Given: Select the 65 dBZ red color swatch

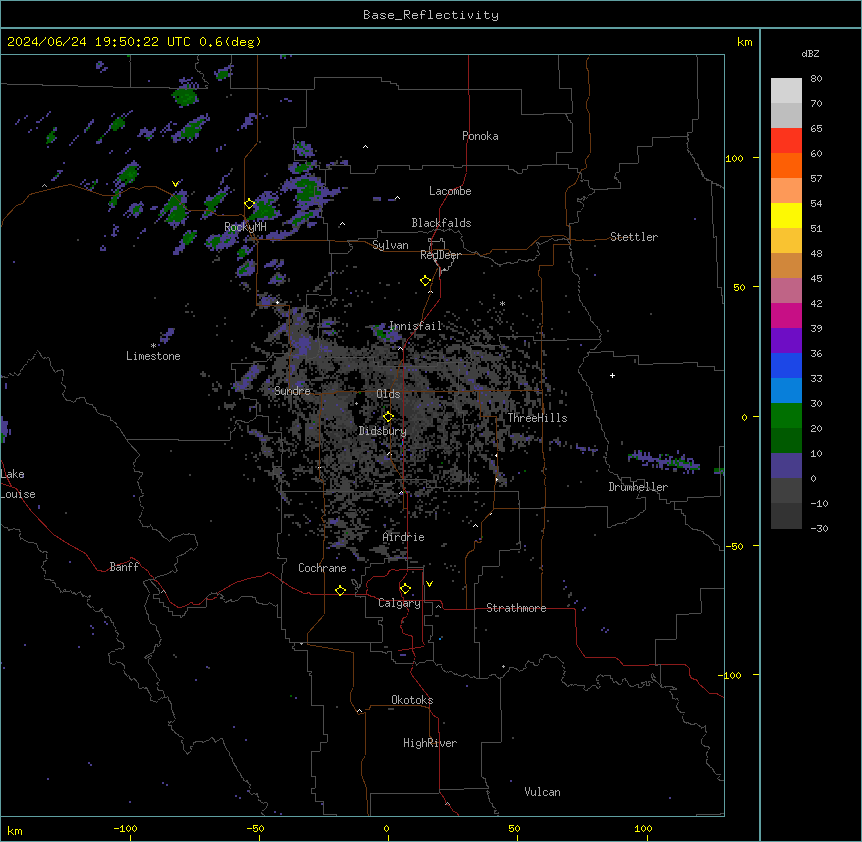Looking at the screenshot, I should point(786,140).
